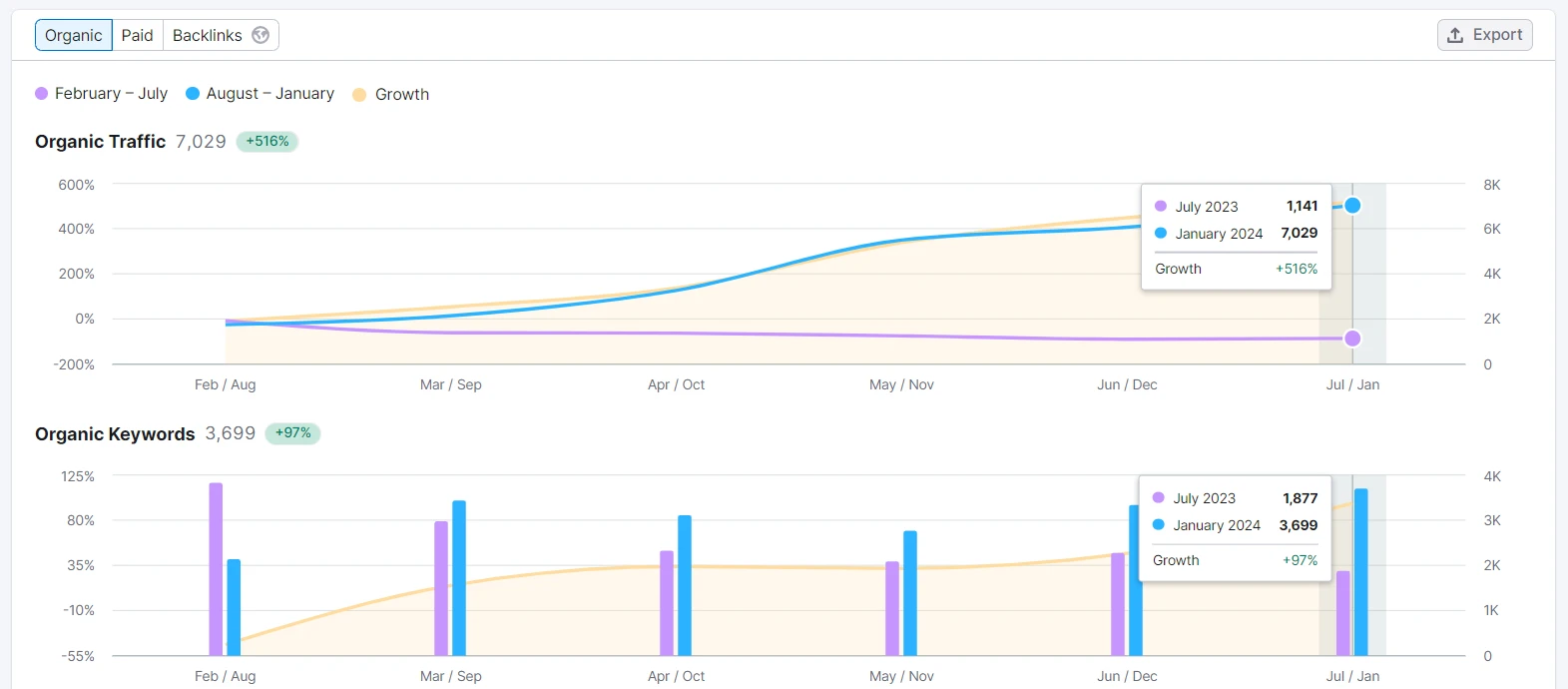Click the Export button
Screen dimensions: 1568x689
coord(1484,35)
